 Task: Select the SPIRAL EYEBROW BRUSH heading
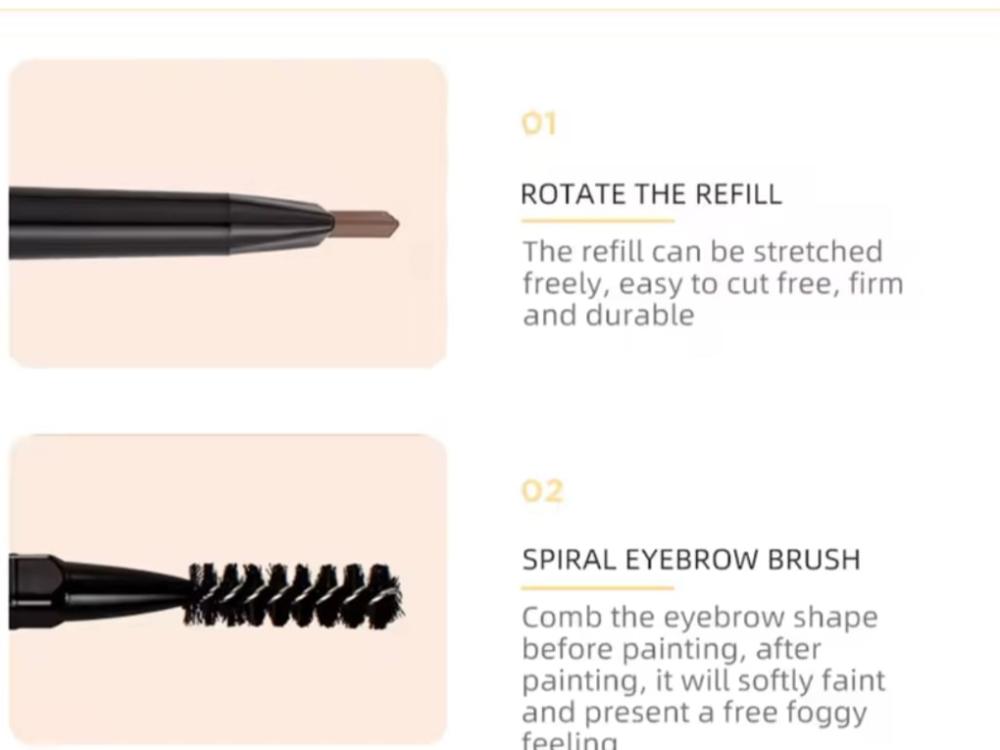click(x=691, y=559)
